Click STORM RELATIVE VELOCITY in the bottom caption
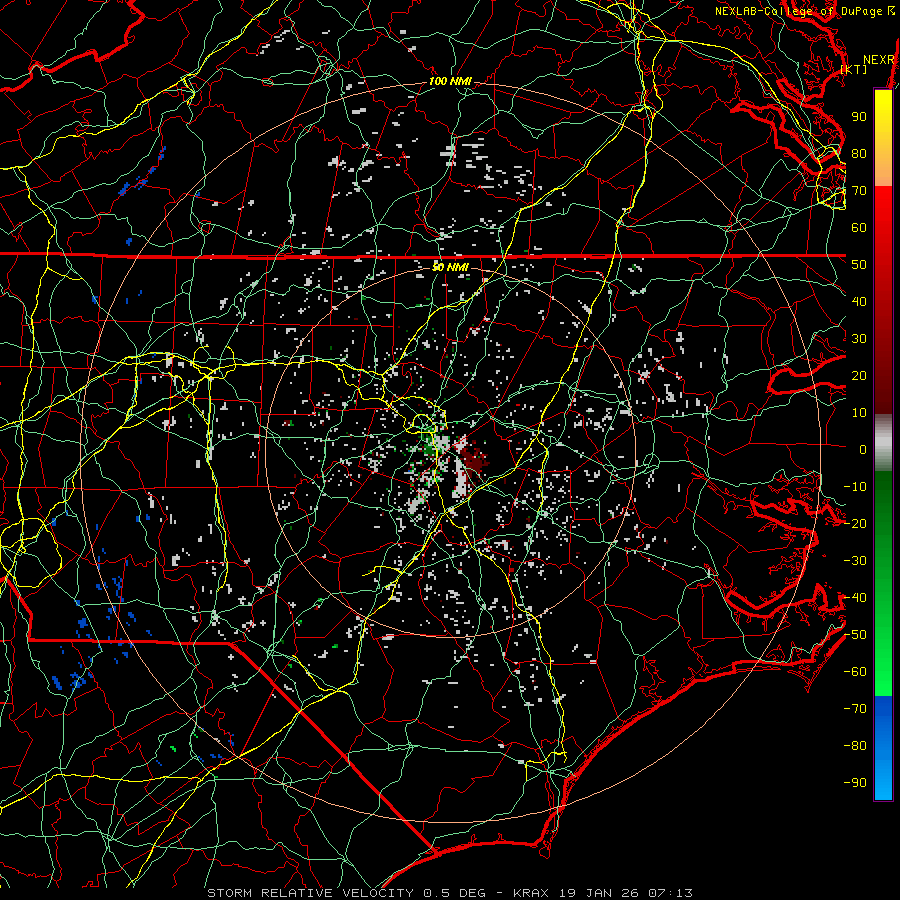900x900 pixels. click(x=310, y=893)
